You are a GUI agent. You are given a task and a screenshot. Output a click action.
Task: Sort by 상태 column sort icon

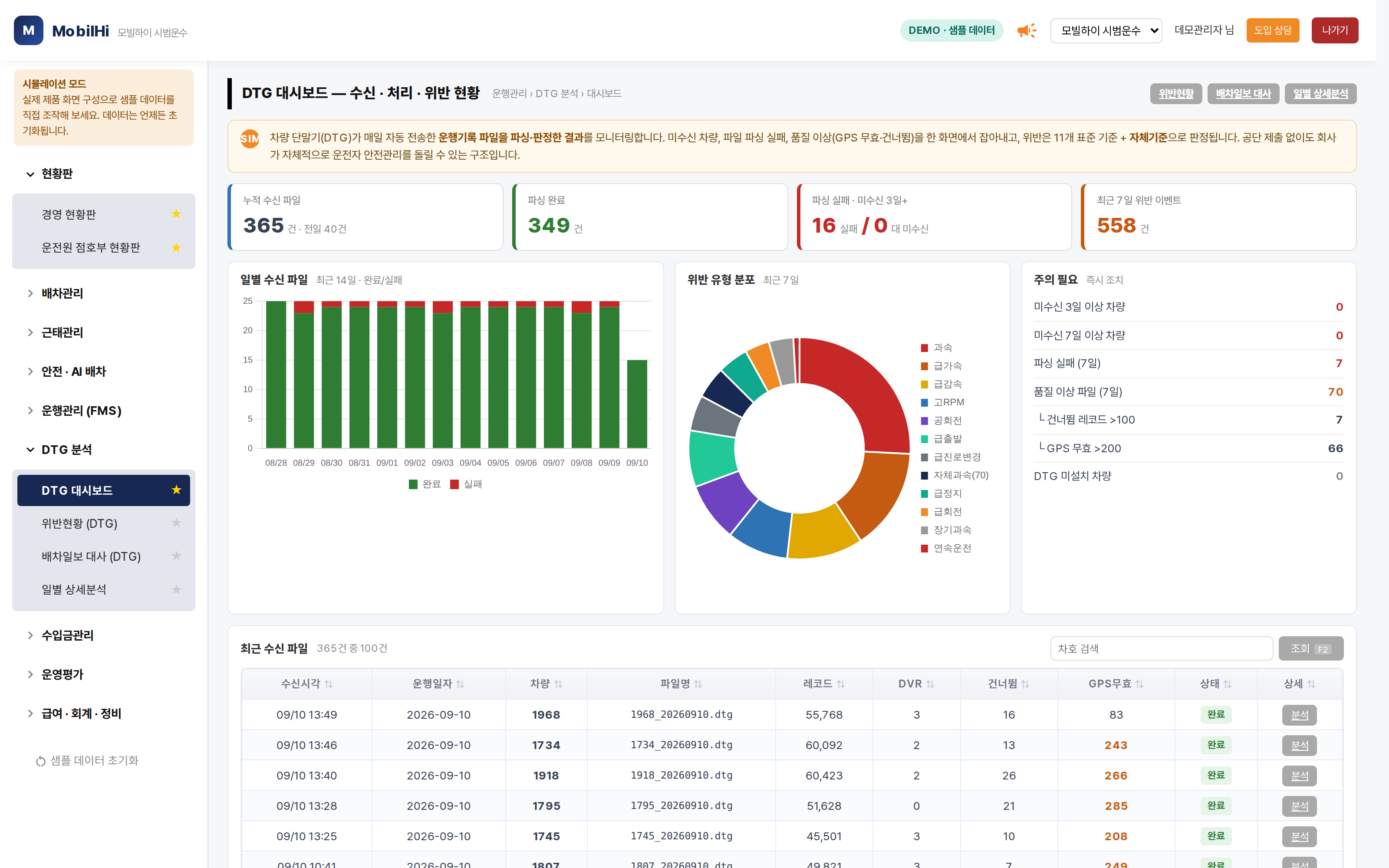click(x=1227, y=684)
